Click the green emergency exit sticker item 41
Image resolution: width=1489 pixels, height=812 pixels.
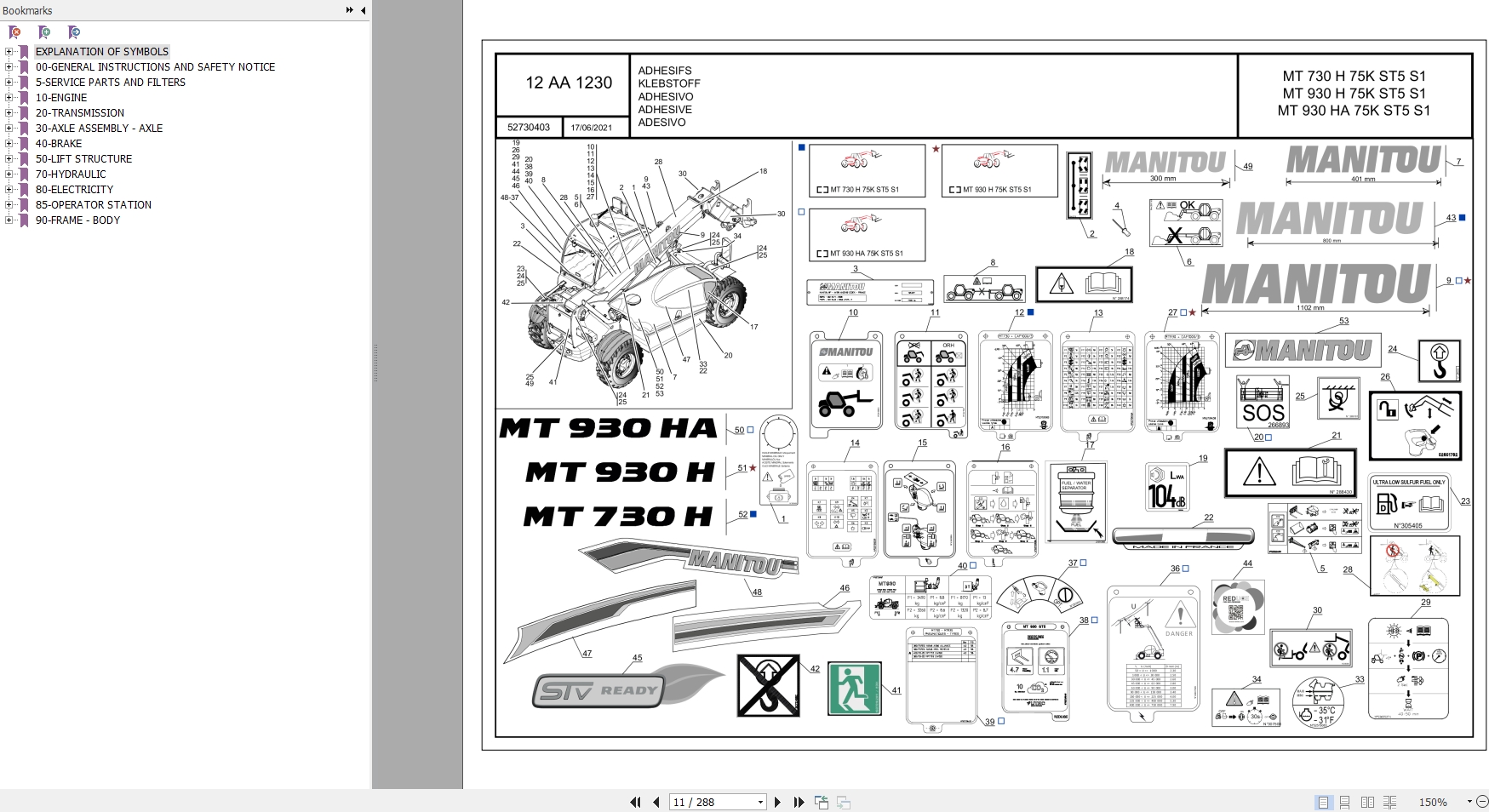855,689
